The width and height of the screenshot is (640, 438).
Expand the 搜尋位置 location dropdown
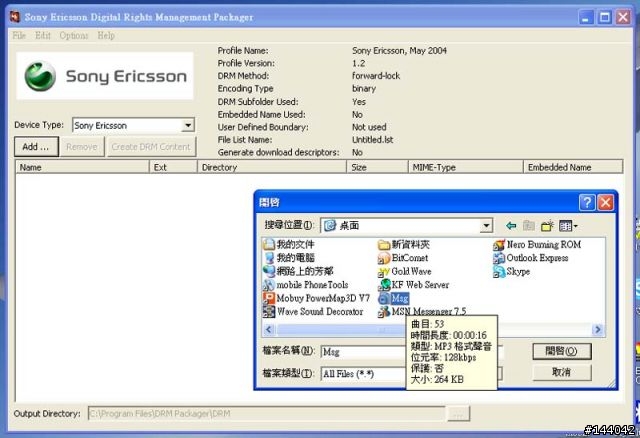(x=486, y=225)
